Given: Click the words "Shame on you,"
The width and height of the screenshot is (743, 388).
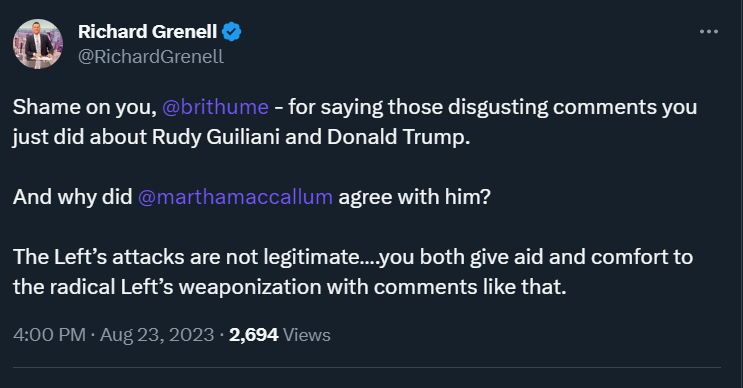Looking at the screenshot, I should click(85, 107).
